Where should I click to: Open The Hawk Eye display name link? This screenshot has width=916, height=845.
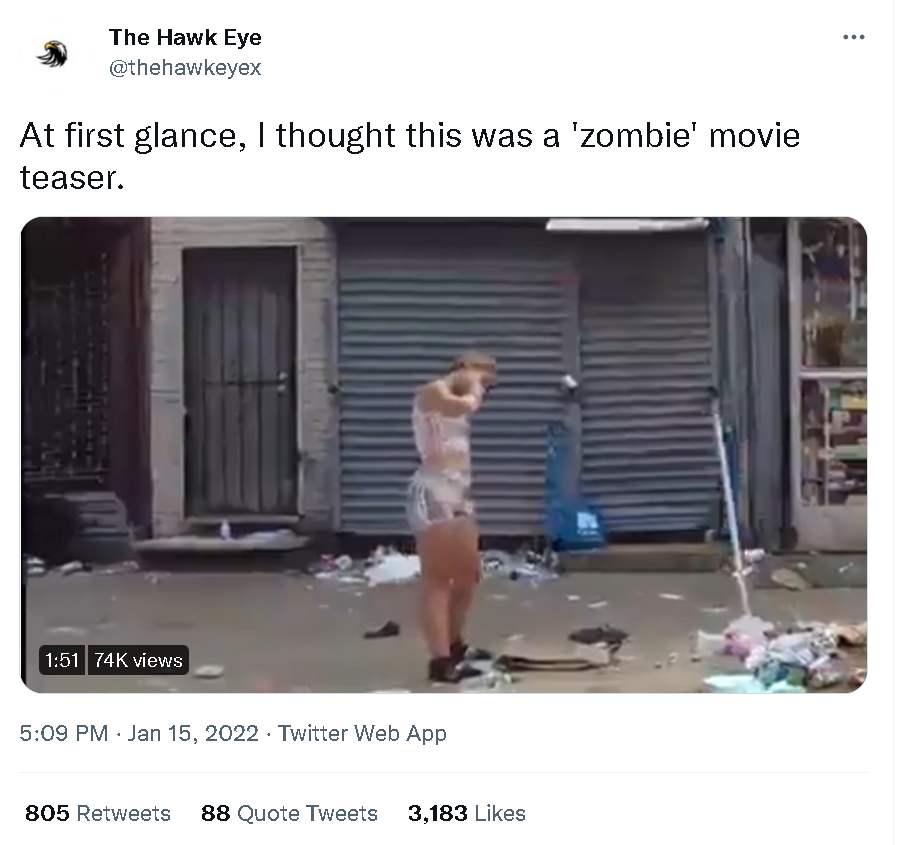[x=185, y=37]
